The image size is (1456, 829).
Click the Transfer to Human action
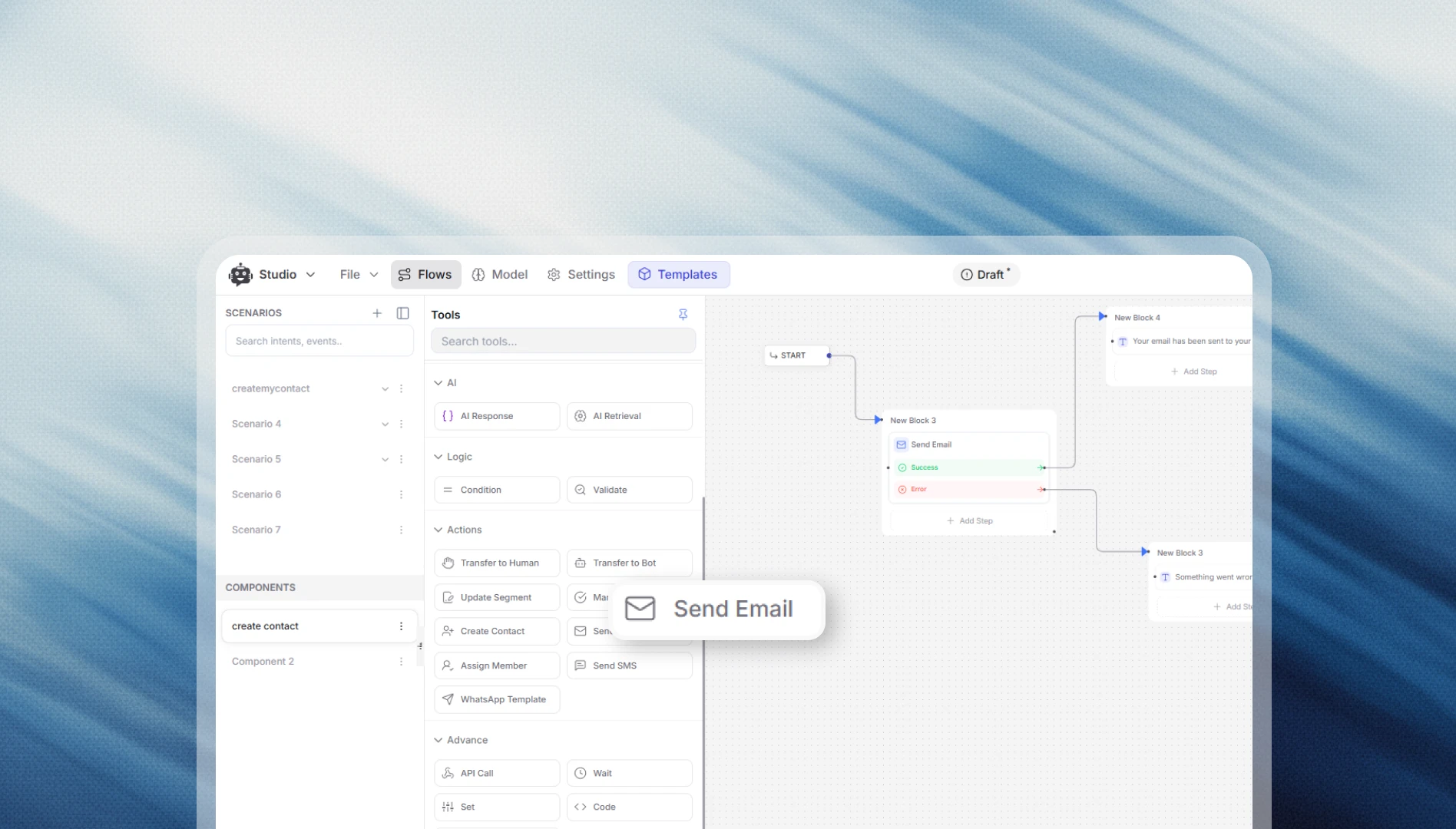click(x=496, y=563)
